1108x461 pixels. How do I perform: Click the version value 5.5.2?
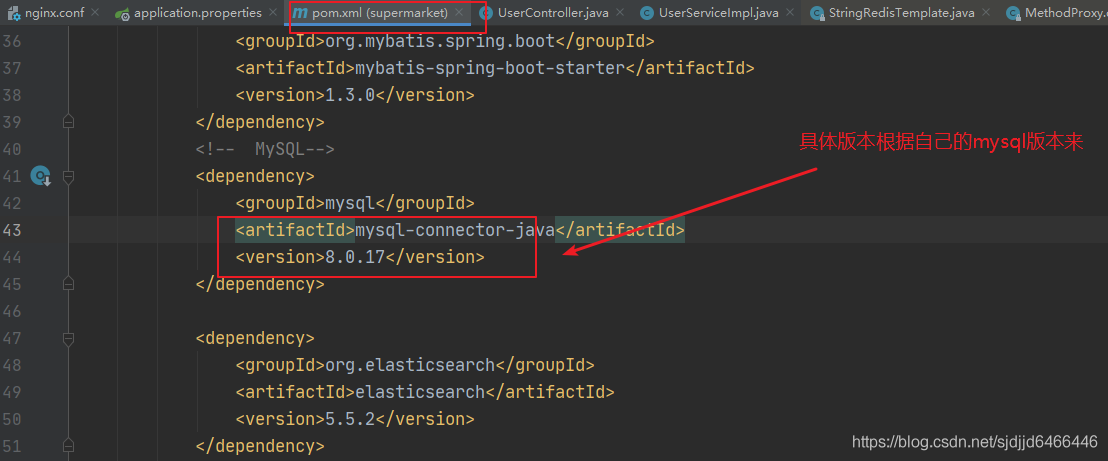(350, 419)
